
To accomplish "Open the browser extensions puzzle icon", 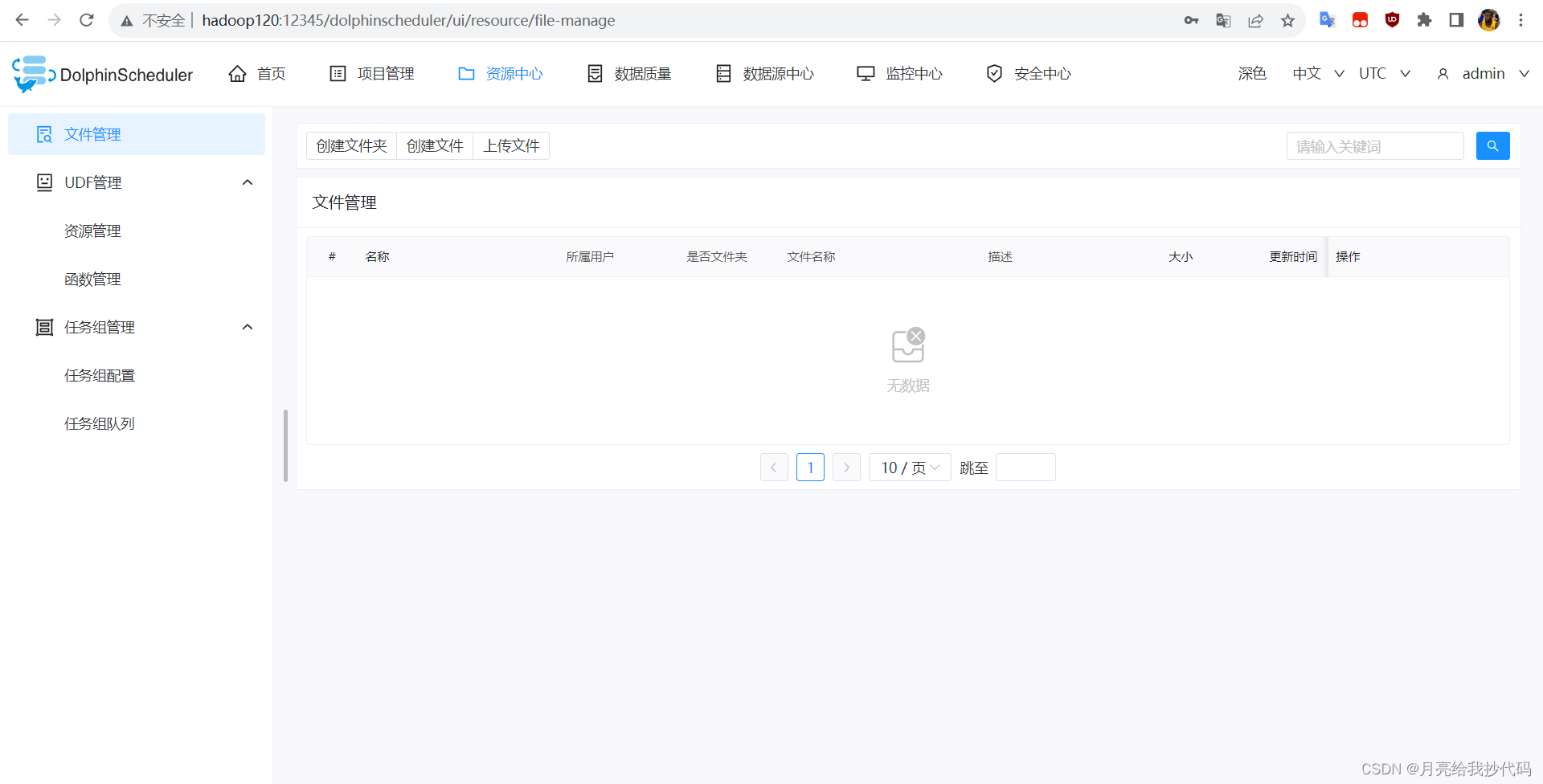I will click(x=1424, y=20).
